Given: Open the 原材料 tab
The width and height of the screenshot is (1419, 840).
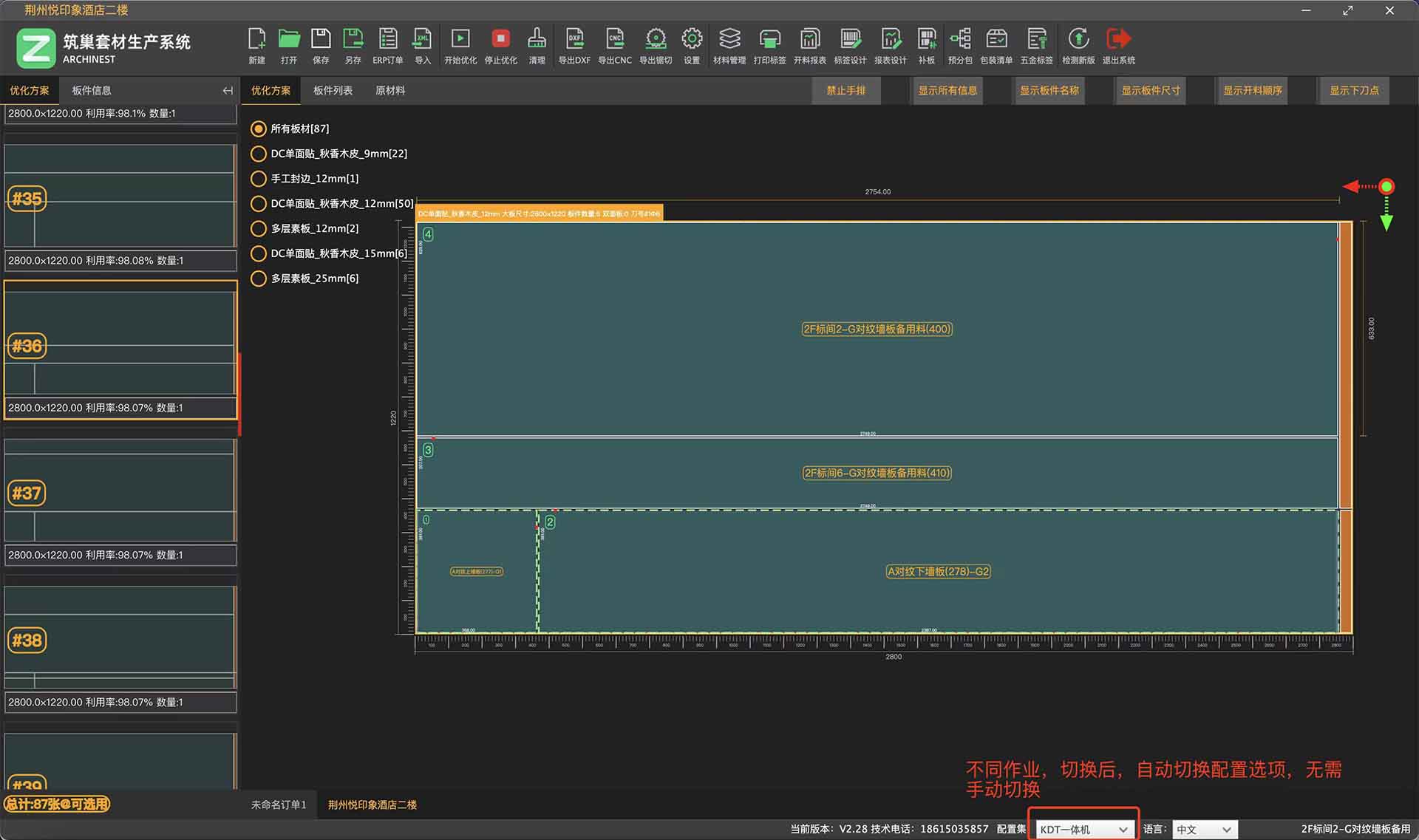Looking at the screenshot, I should (x=389, y=91).
